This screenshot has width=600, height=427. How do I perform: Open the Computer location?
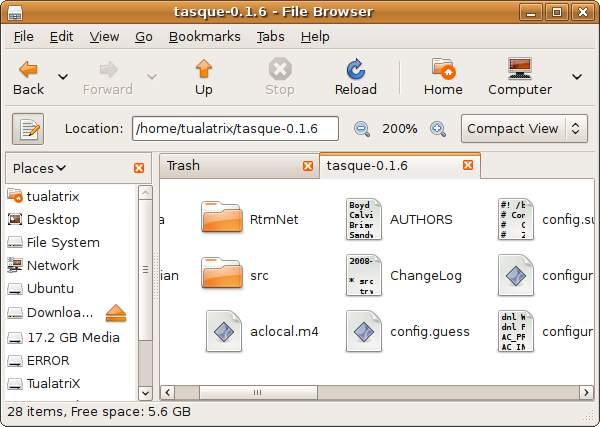pyautogui.click(x=519, y=70)
